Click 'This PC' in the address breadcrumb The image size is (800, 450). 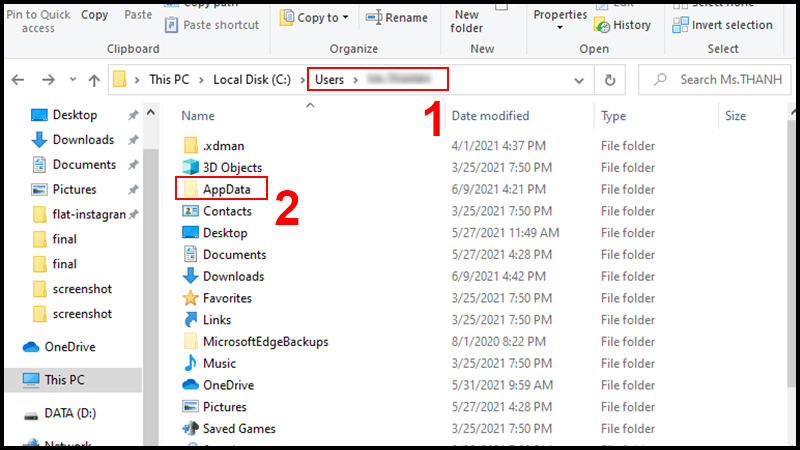(169, 80)
